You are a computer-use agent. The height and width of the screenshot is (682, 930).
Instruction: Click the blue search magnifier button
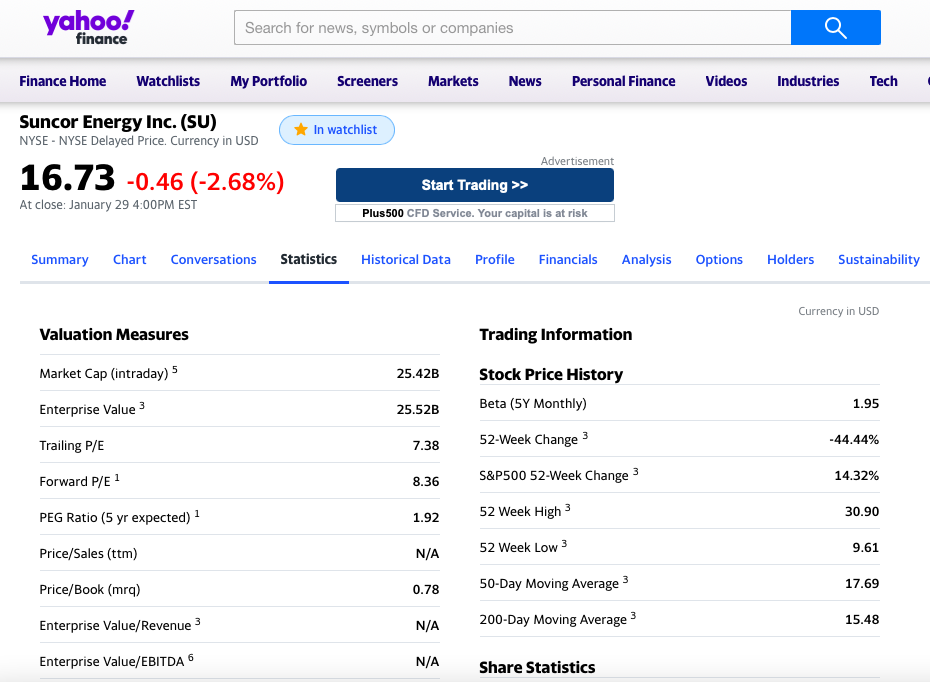pos(836,27)
